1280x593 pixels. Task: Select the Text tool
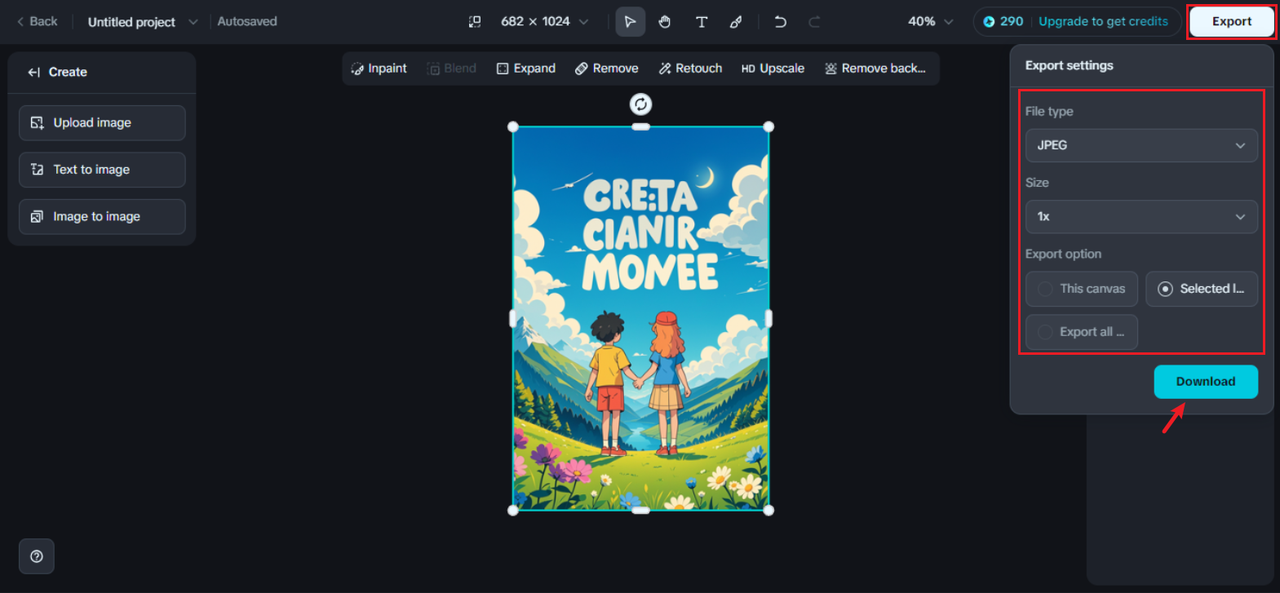(701, 21)
